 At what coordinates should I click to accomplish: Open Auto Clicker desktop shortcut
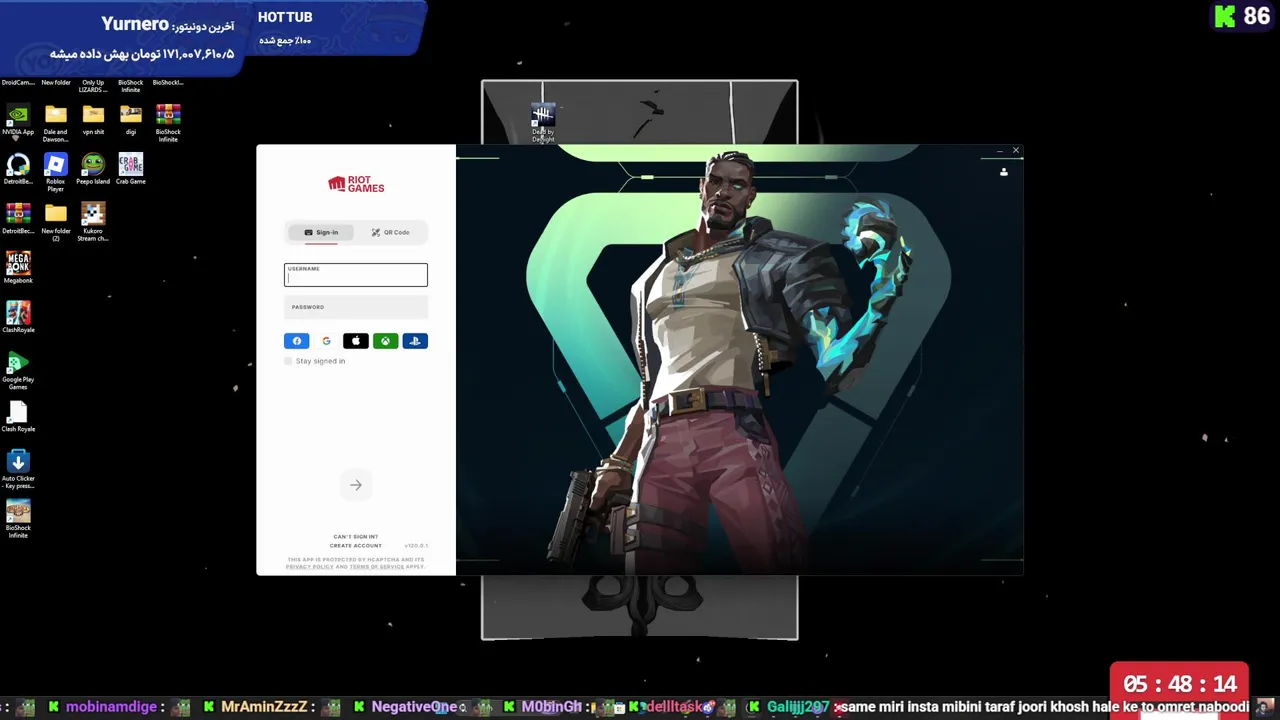[x=18, y=469]
